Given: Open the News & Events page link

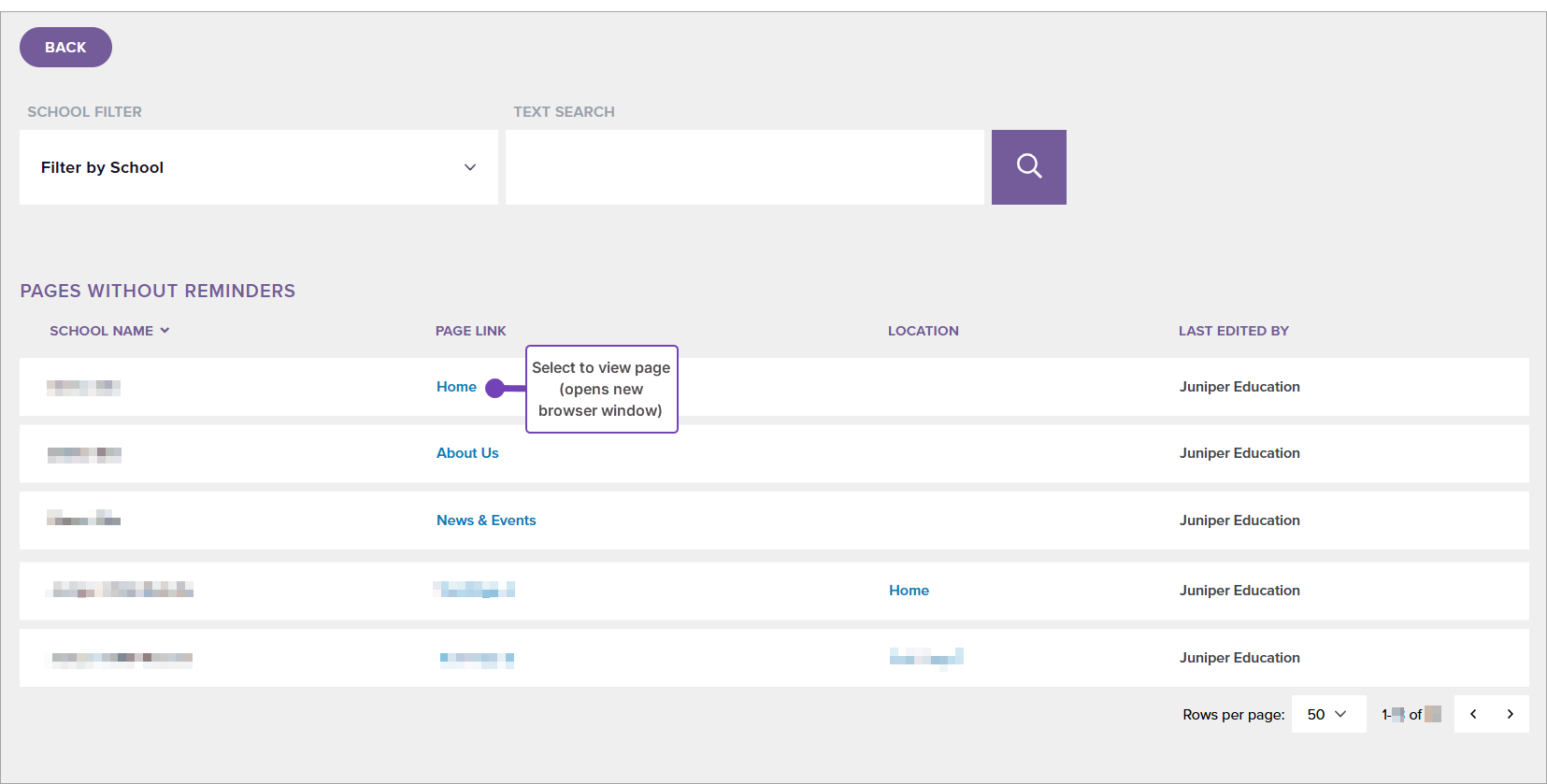Looking at the screenshot, I should tap(486, 520).
